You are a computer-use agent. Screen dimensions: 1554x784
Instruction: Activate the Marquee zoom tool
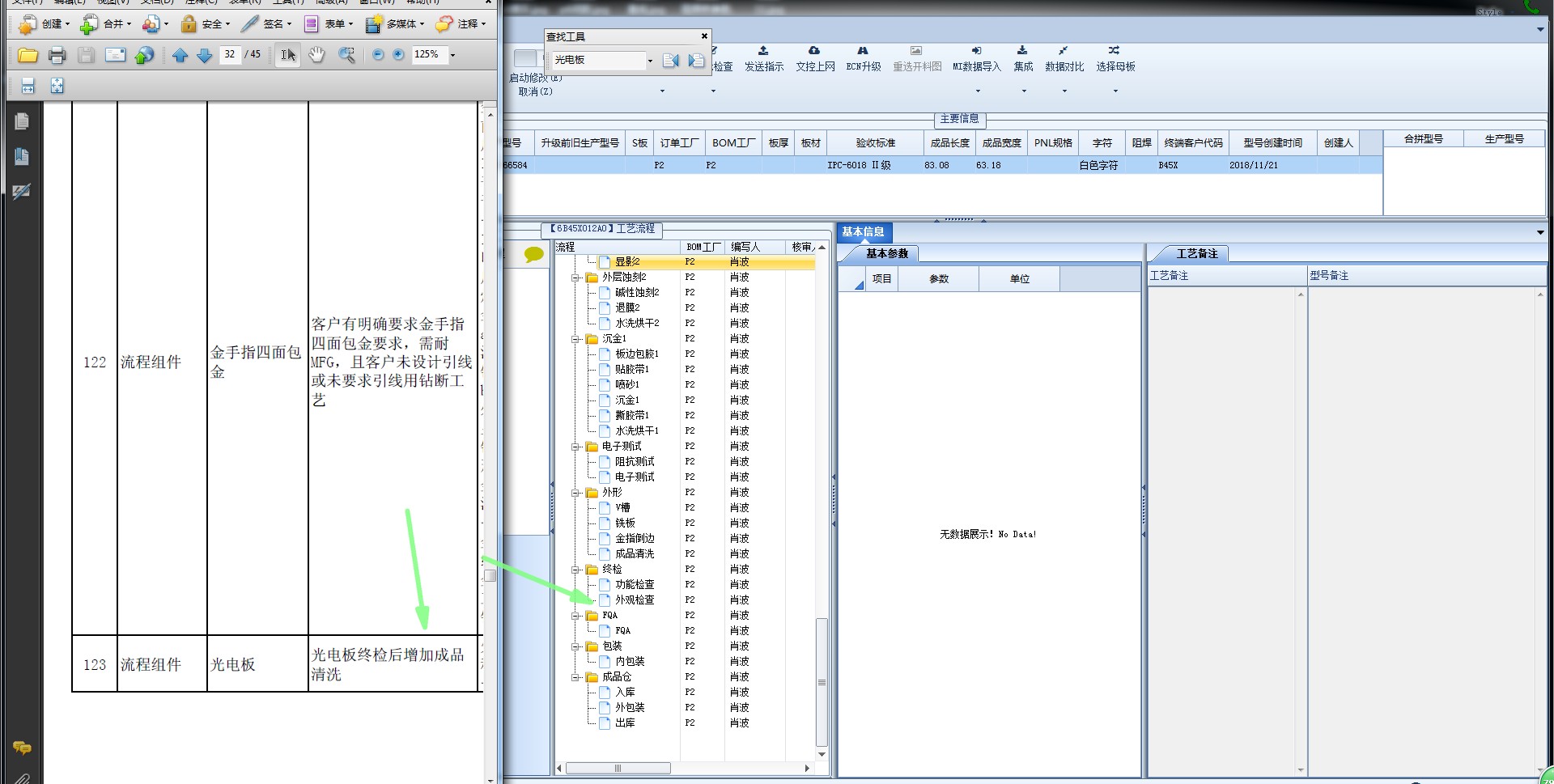(x=346, y=55)
